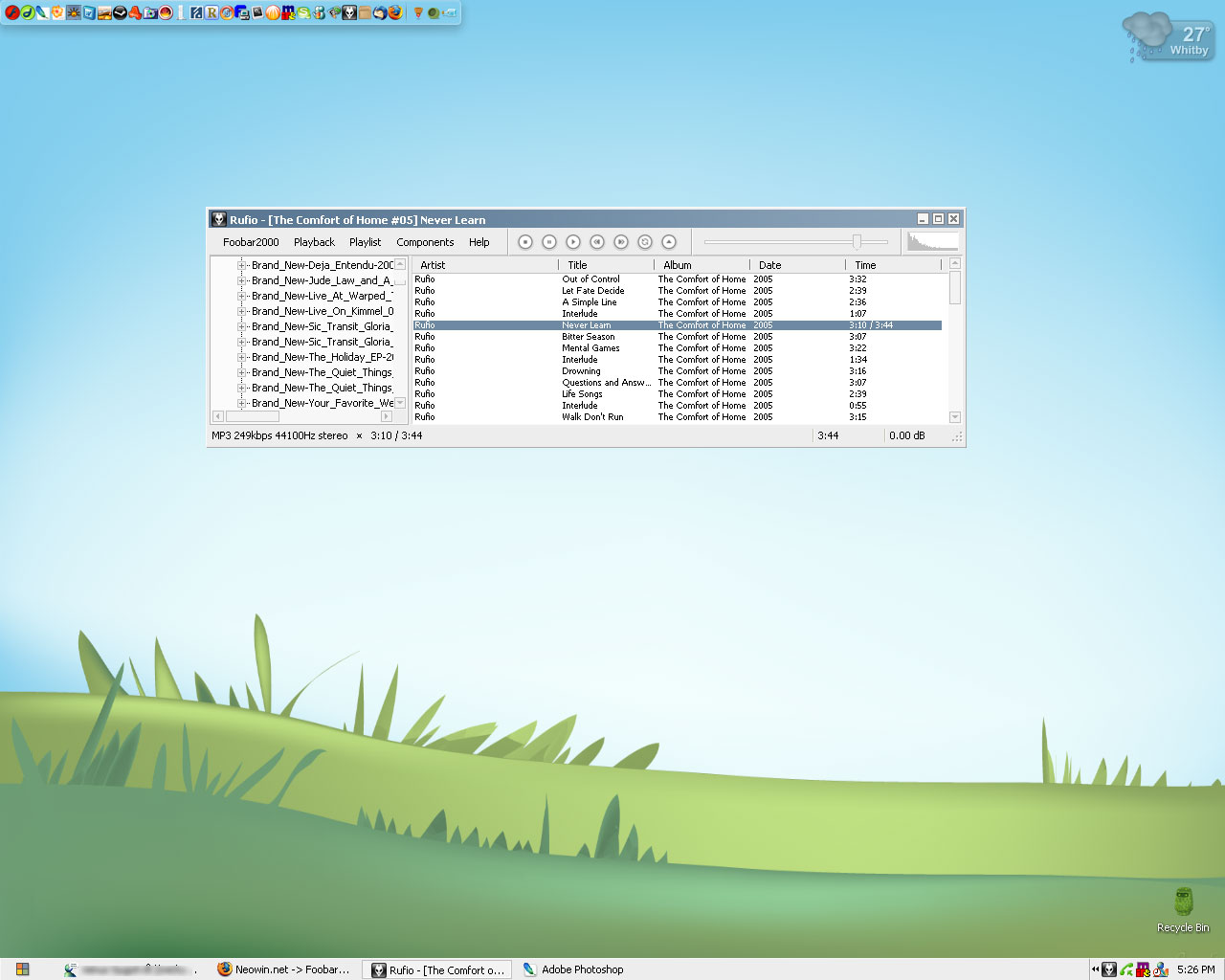Click the random playback button
Screen dimensions: 1225x980
click(x=645, y=242)
